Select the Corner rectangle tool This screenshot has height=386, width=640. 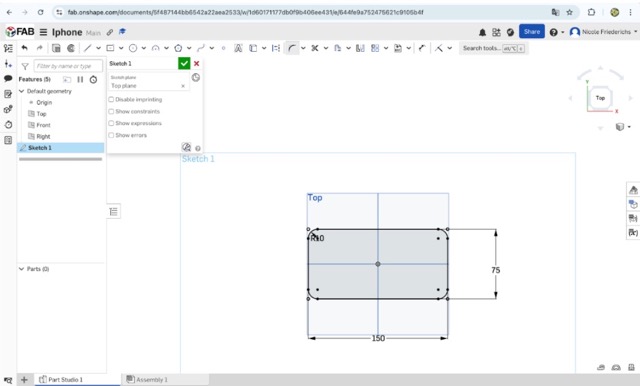tap(110, 48)
